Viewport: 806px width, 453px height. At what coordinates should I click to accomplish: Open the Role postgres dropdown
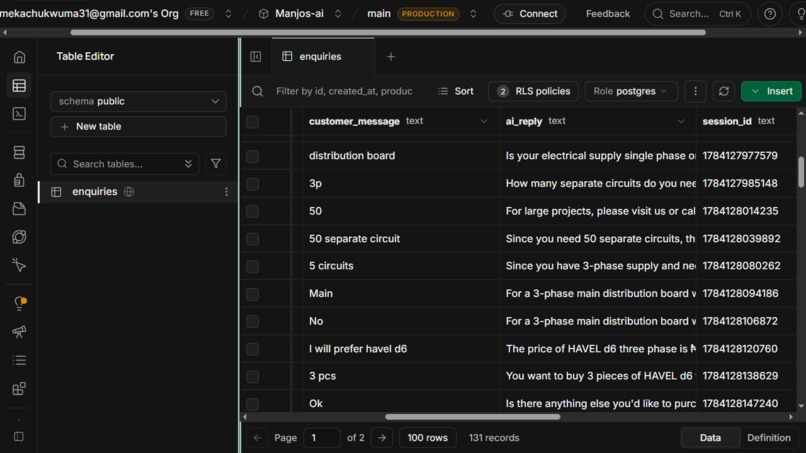coord(631,91)
